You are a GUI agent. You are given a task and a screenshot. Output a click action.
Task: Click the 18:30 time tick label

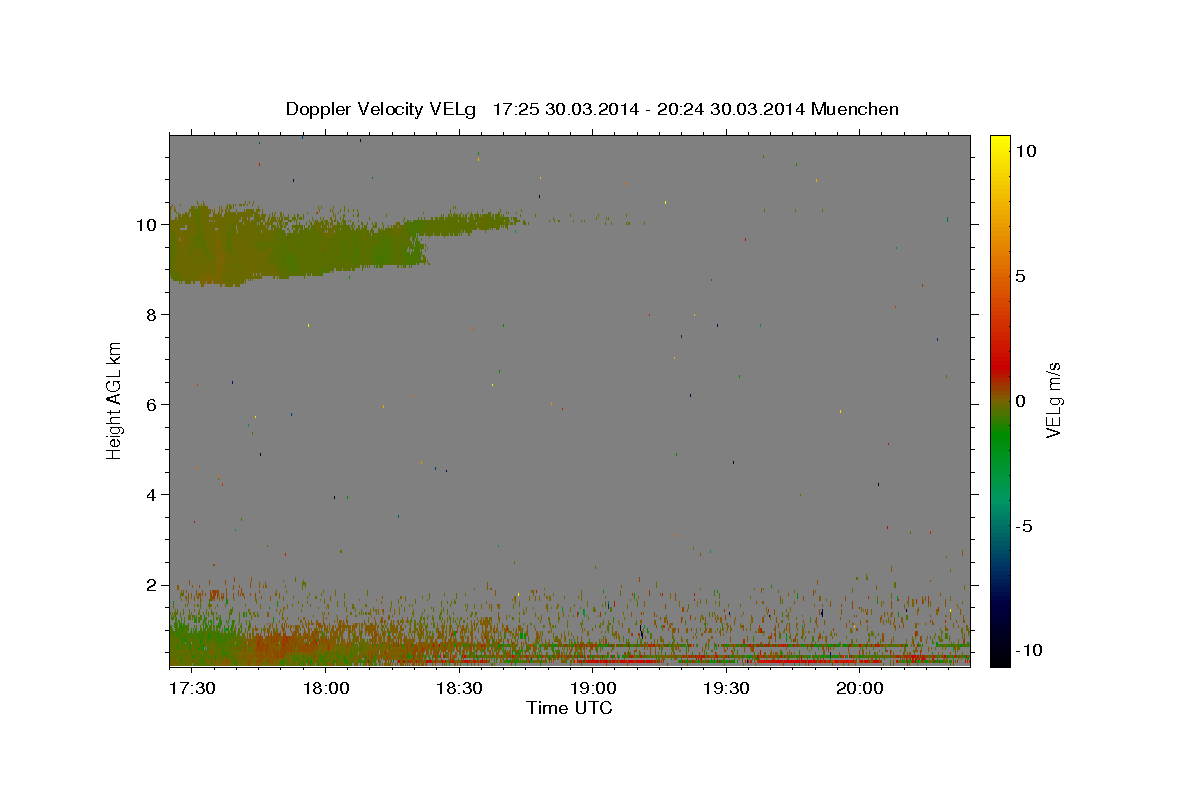(x=459, y=688)
